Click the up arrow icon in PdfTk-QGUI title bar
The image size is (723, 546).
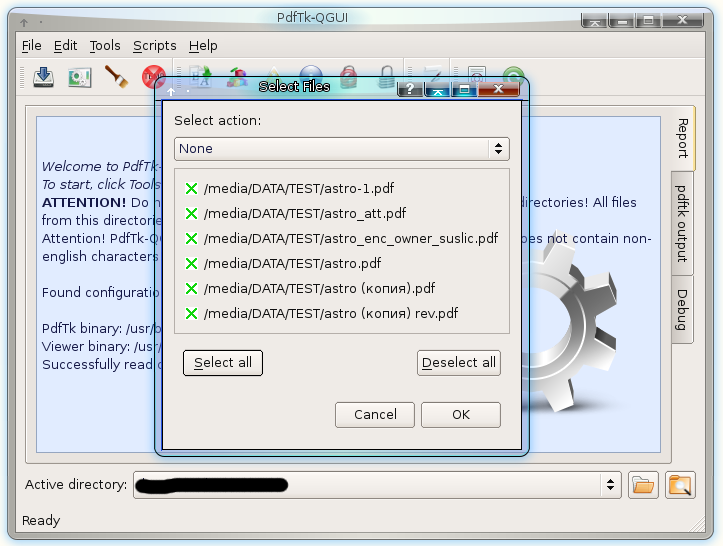24,22
